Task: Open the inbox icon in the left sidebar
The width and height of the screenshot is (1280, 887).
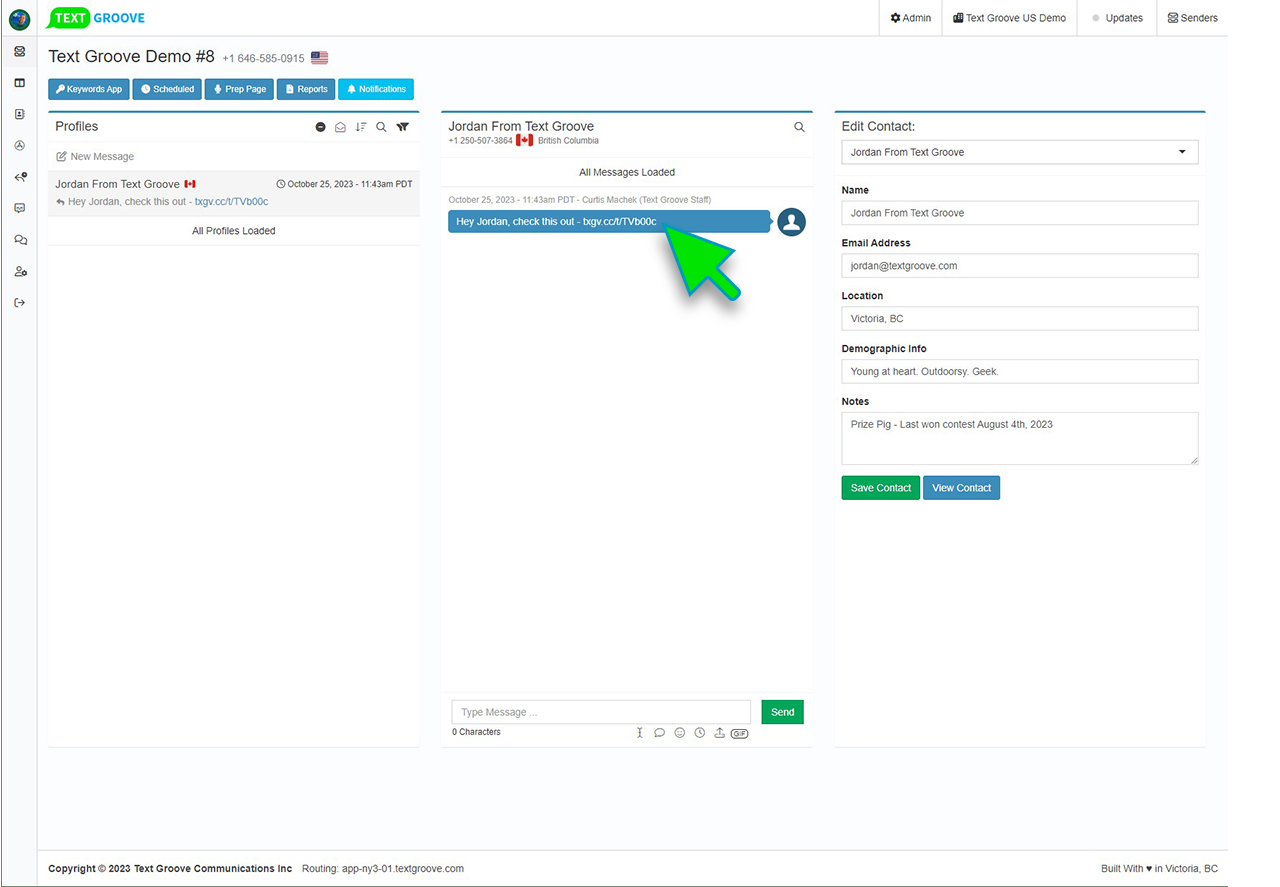Action: pyautogui.click(x=19, y=51)
